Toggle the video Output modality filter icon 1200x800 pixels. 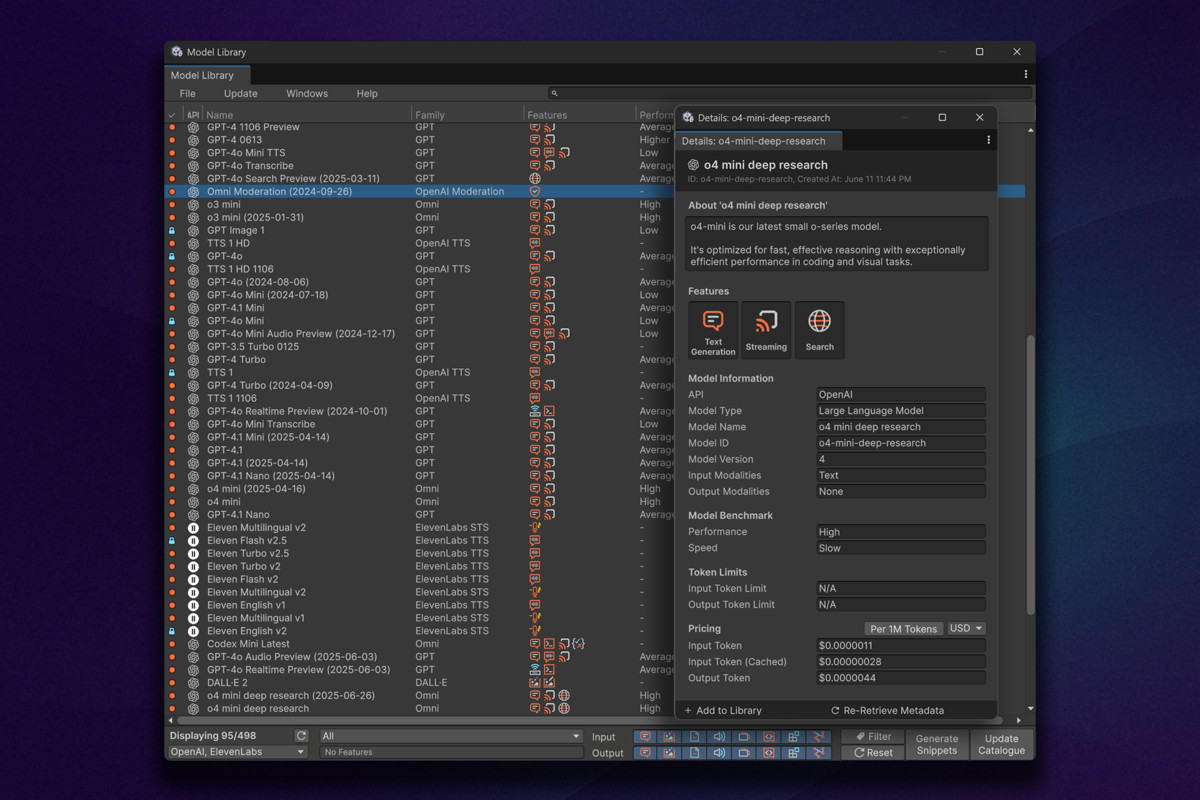pos(744,752)
